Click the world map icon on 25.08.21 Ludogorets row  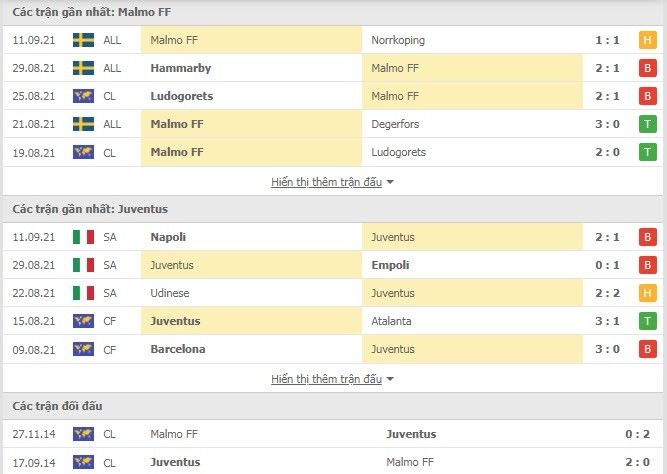coord(83,96)
